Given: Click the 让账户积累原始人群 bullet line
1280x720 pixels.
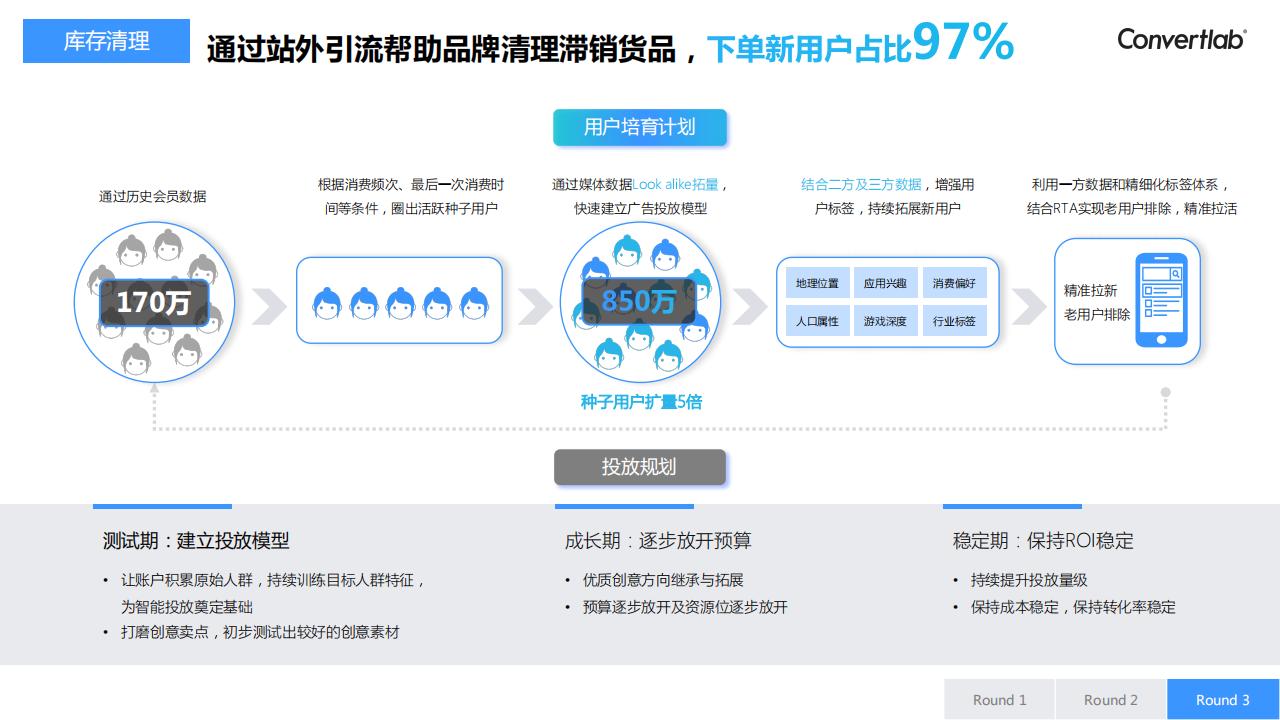Looking at the screenshot, I should pos(274,580).
